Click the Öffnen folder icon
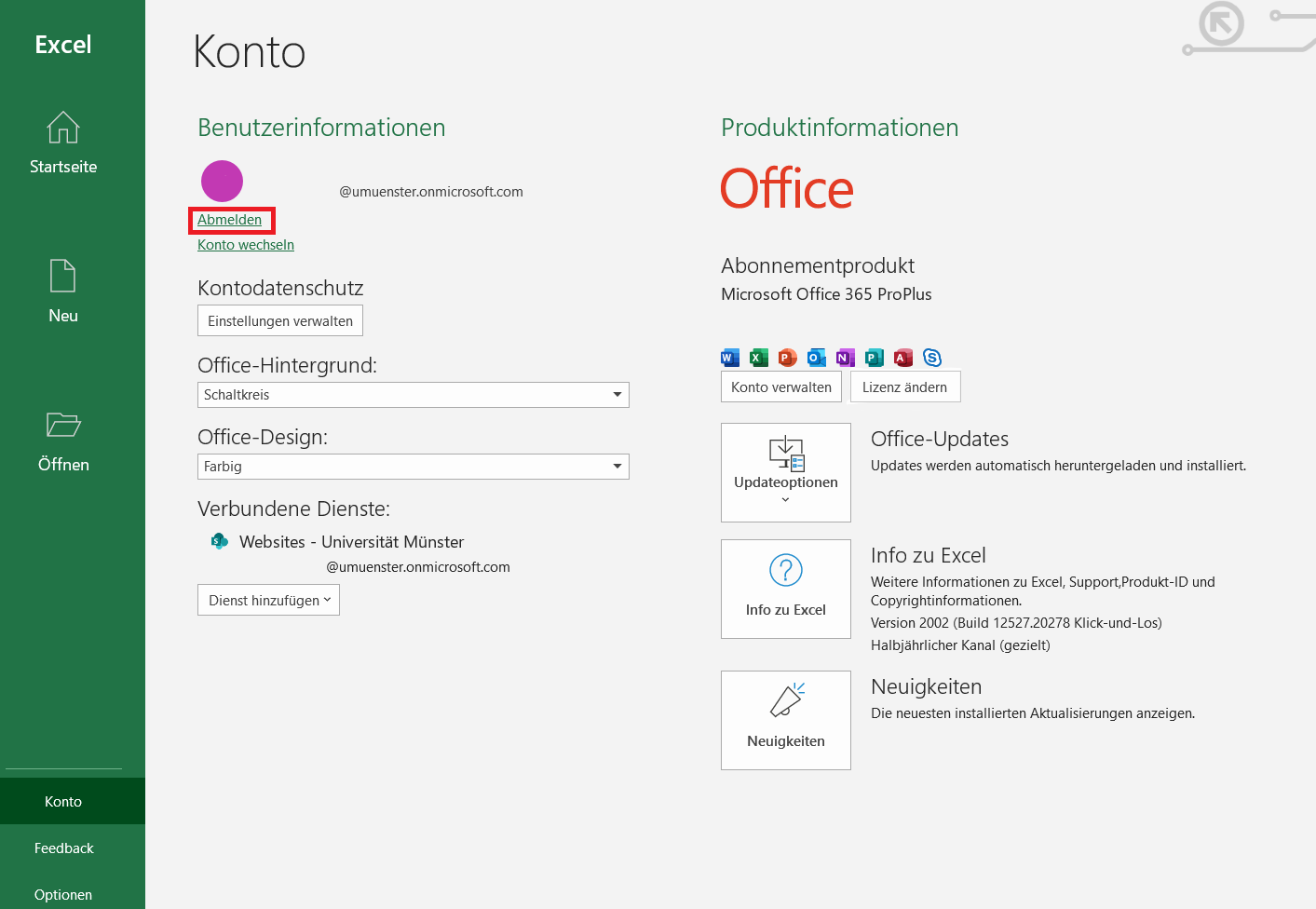The image size is (1316, 909). click(63, 425)
